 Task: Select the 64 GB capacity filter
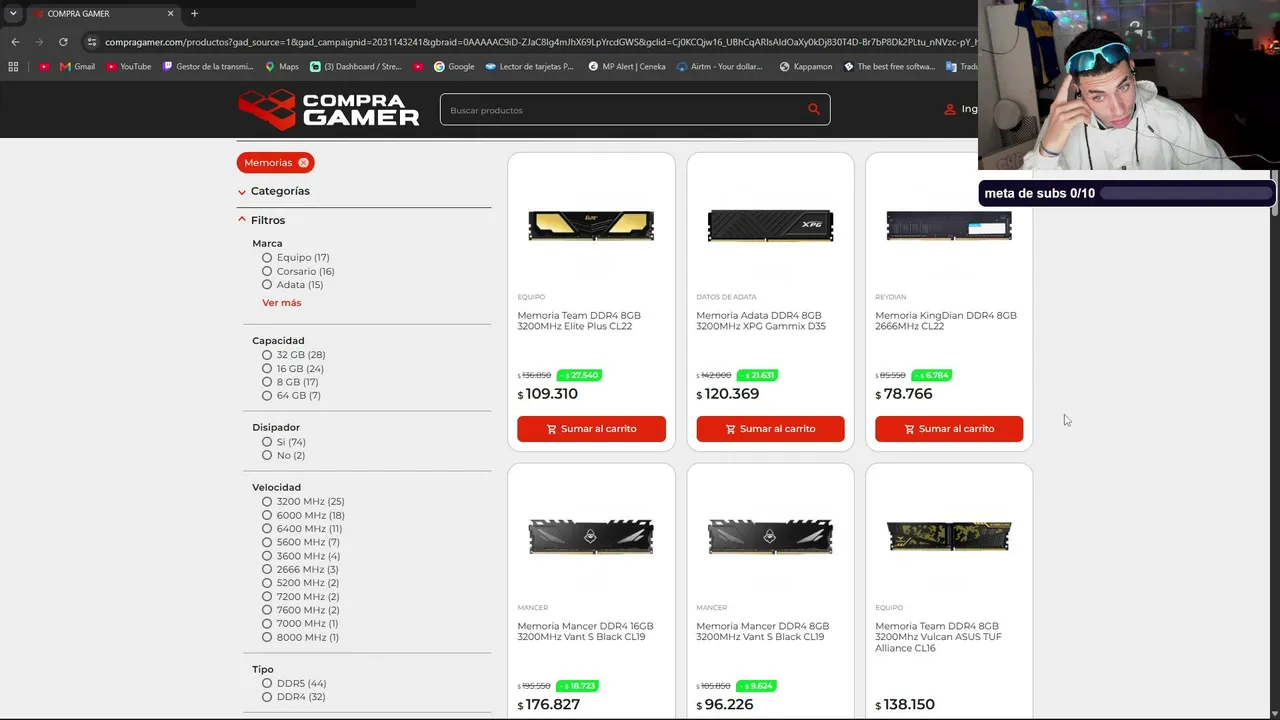click(267, 396)
